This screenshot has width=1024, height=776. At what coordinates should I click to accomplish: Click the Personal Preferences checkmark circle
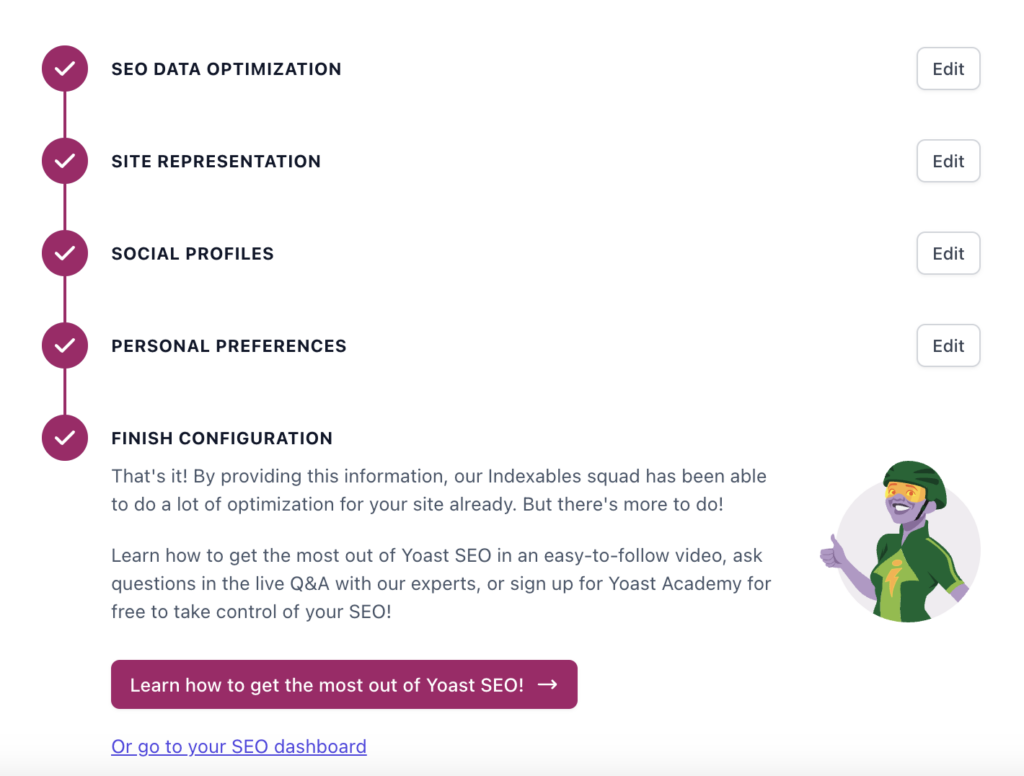pyautogui.click(x=65, y=346)
